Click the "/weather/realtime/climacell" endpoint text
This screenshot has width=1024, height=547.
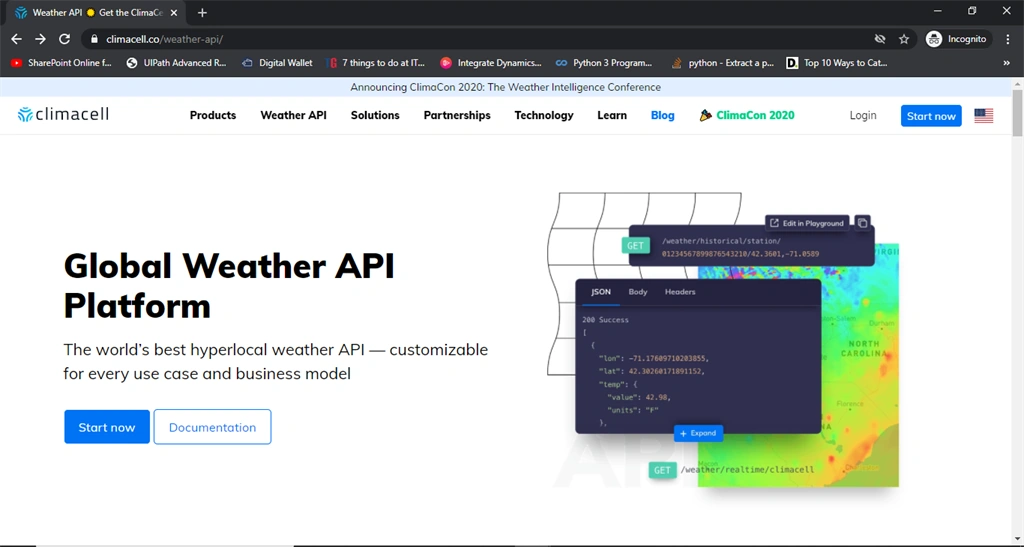pyautogui.click(x=747, y=470)
